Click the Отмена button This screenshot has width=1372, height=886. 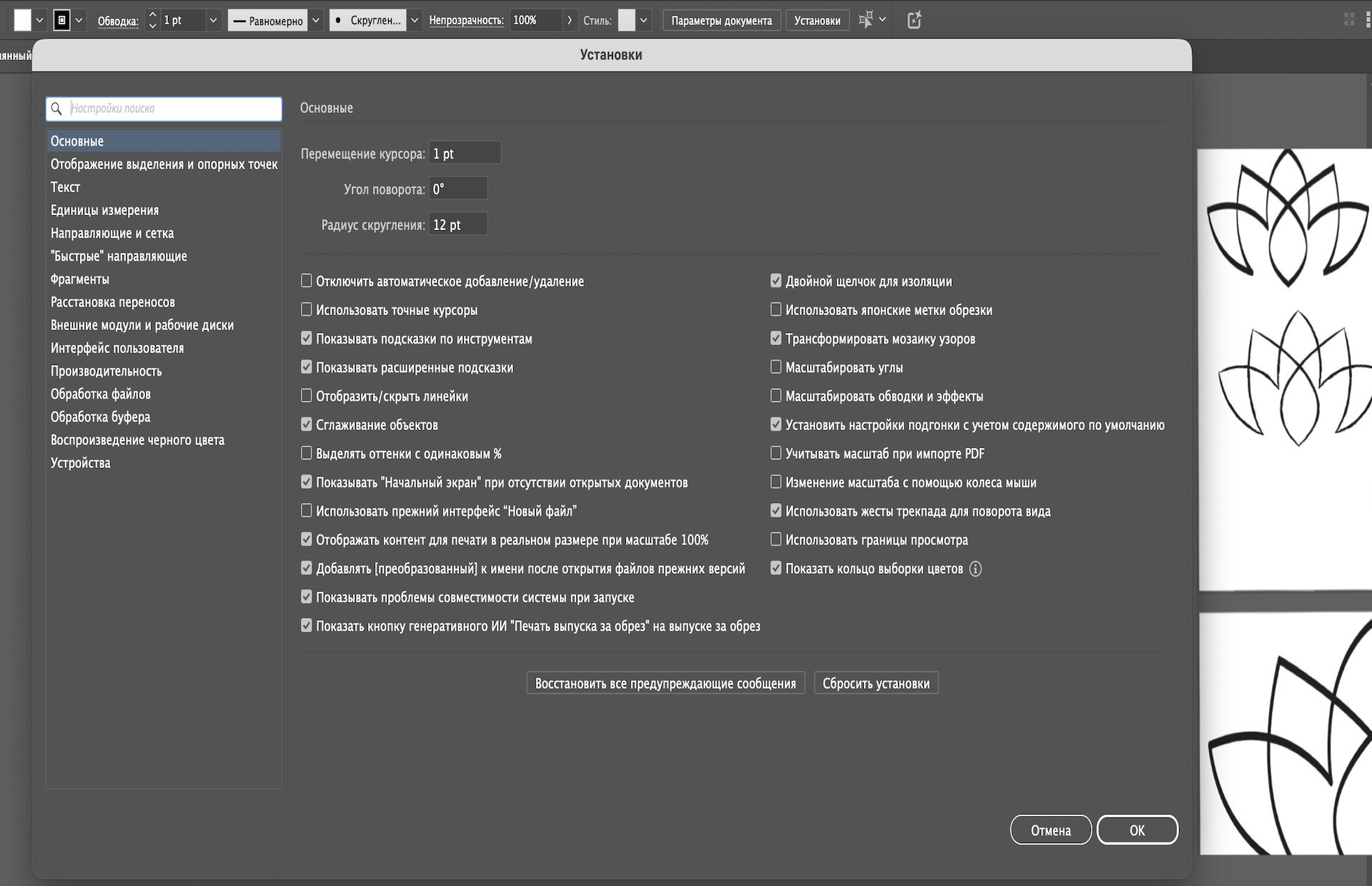click(x=1050, y=830)
